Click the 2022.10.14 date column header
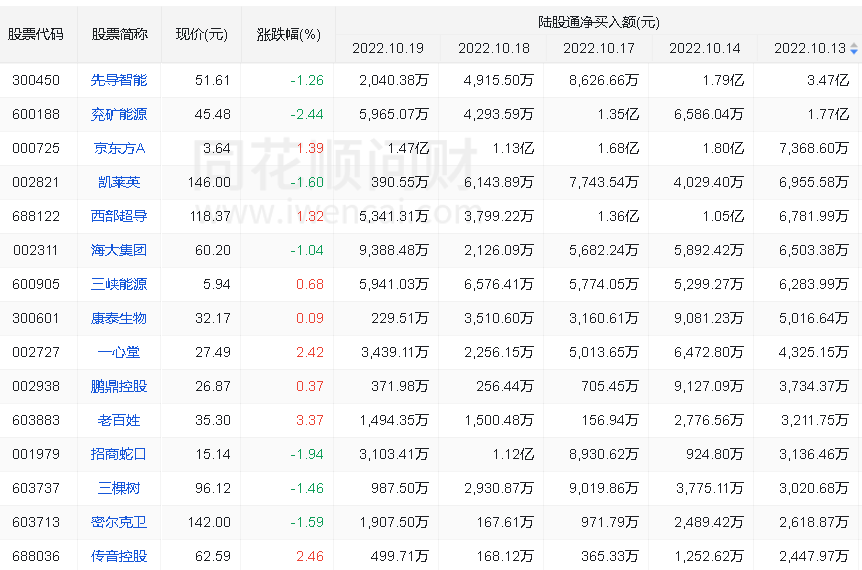Screen dimensions: 862x570 tap(705, 48)
